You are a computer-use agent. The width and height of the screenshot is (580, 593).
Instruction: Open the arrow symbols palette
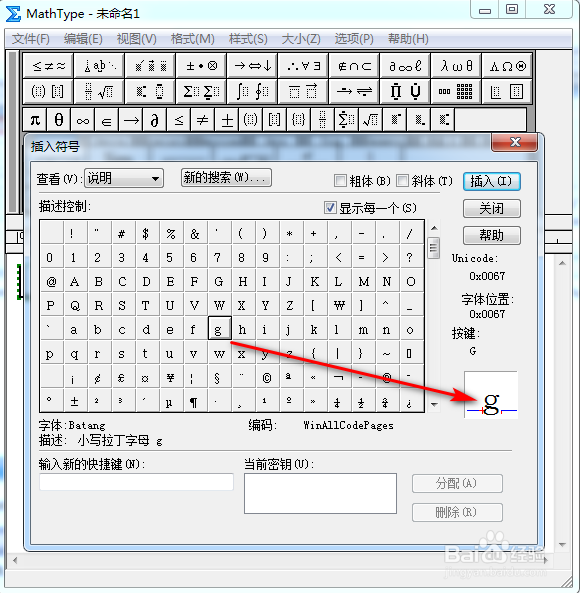pos(252,66)
